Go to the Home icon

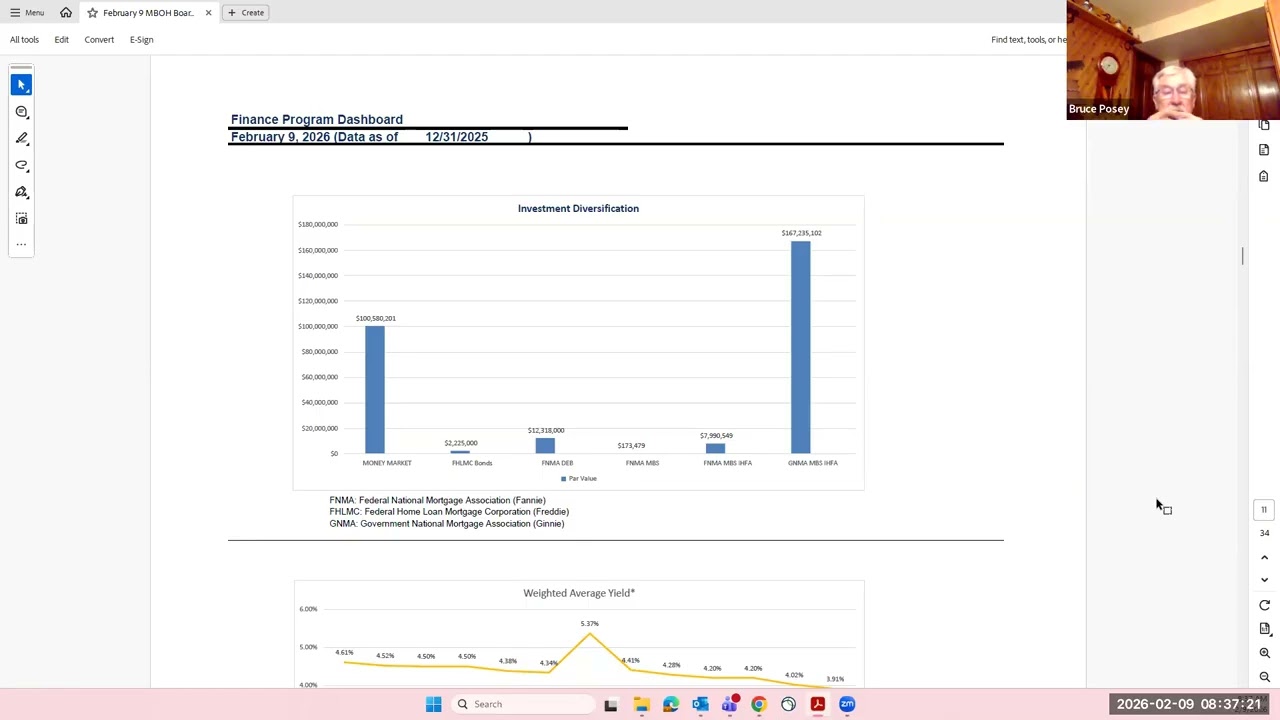(66, 13)
